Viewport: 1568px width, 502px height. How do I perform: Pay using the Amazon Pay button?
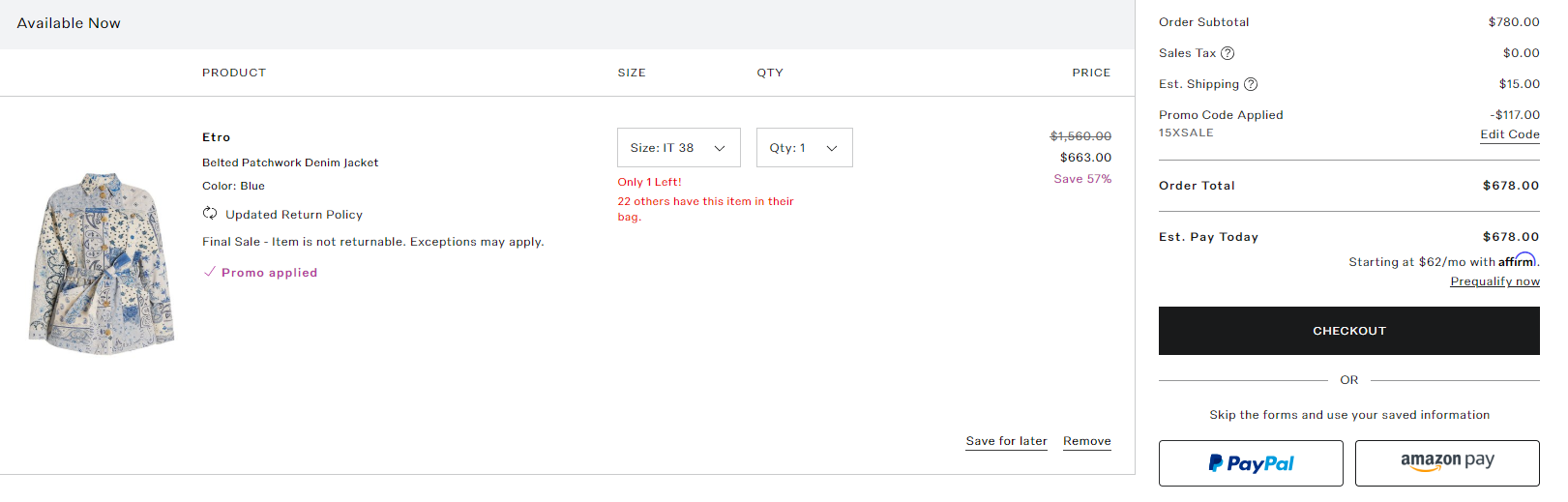pyautogui.click(x=1447, y=463)
